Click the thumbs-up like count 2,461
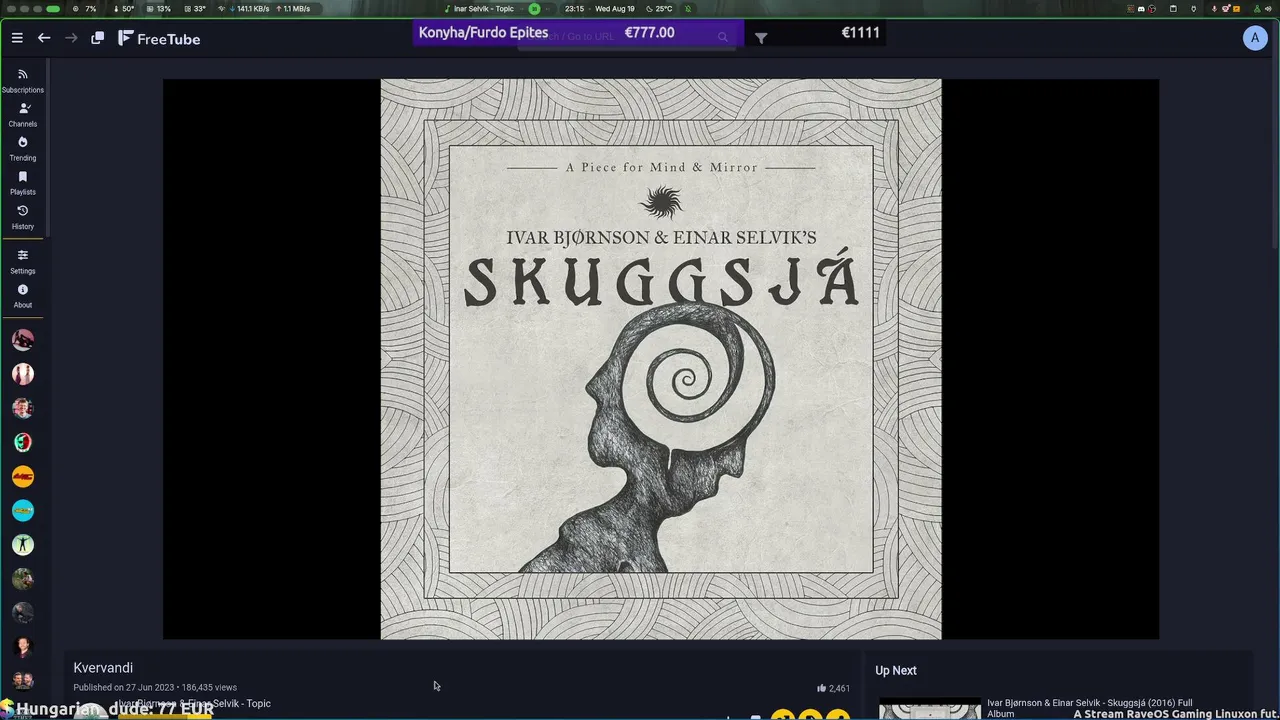Viewport: 1280px width, 720px height. (x=833, y=688)
